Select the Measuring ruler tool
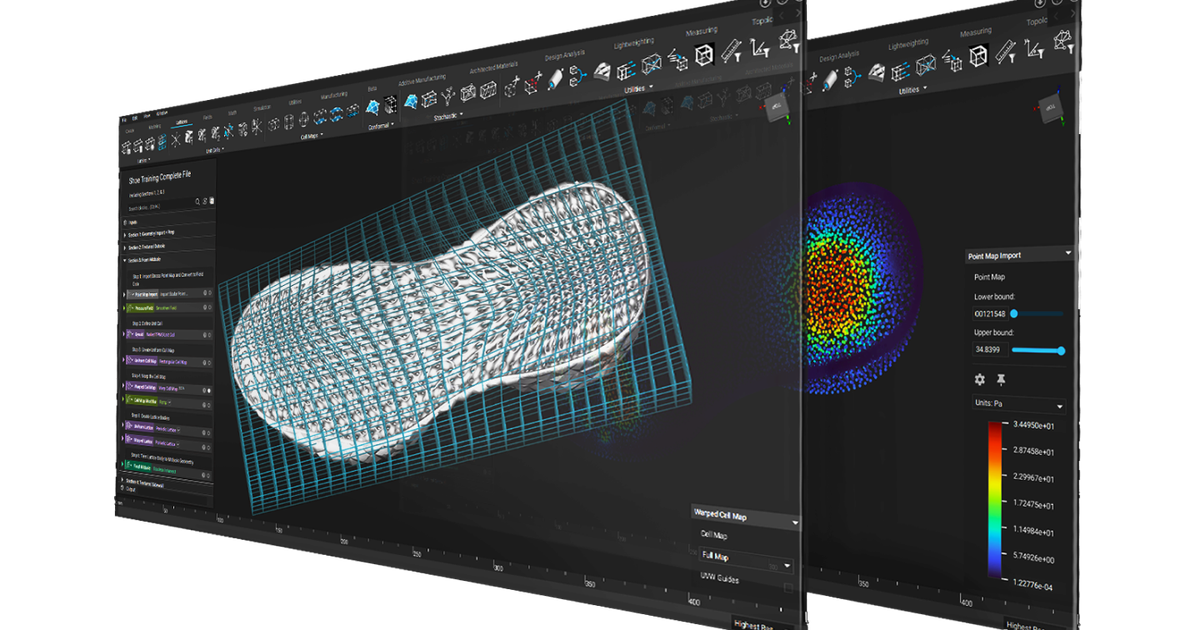Viewport: 1200px width, 630px height. pos(732,48)
